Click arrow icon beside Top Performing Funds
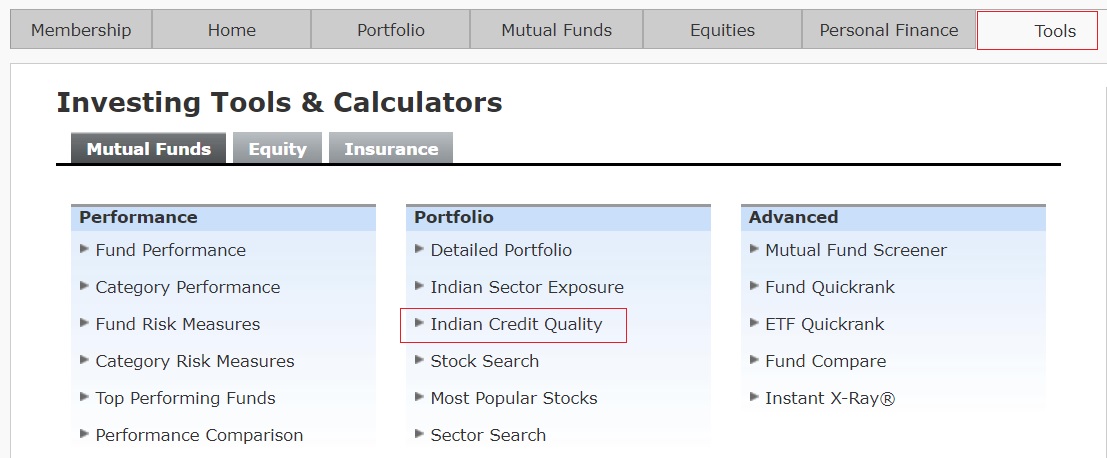Screen dimensions: 1107x458 [85, 397]
